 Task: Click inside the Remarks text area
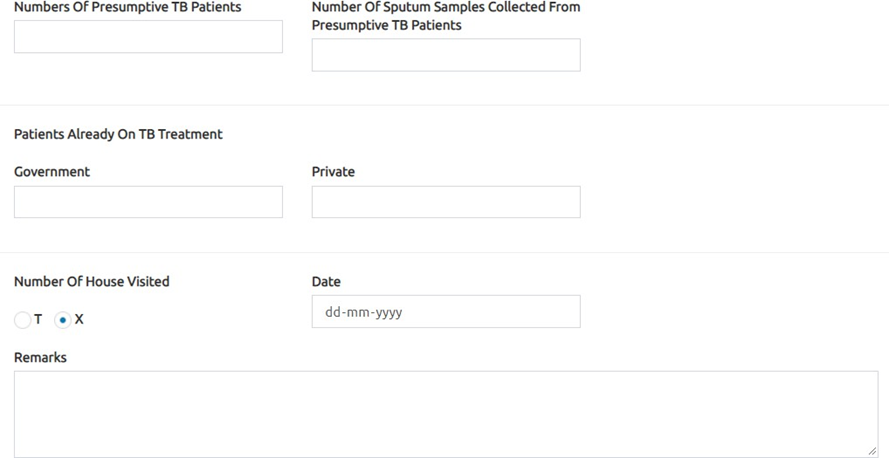coord(446,414)
